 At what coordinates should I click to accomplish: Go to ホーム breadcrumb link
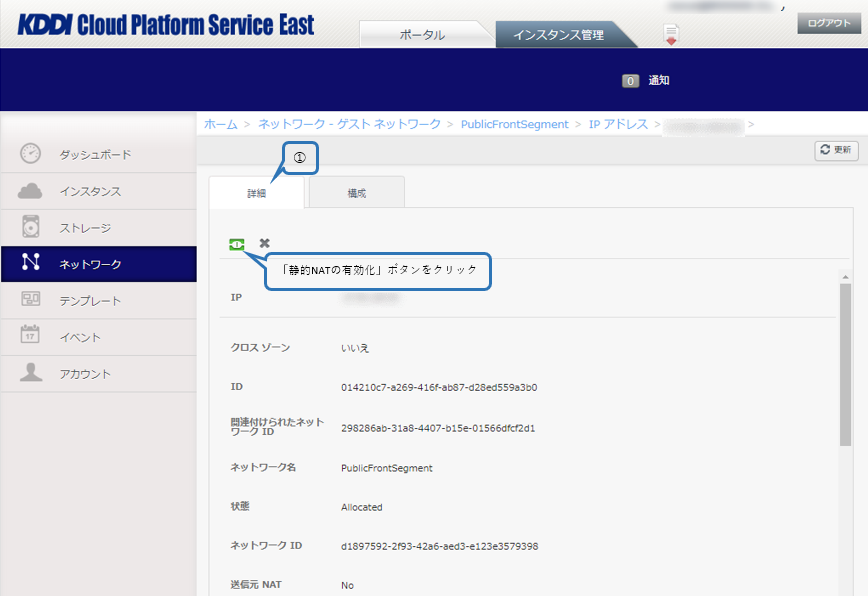(x=220, y=125)
